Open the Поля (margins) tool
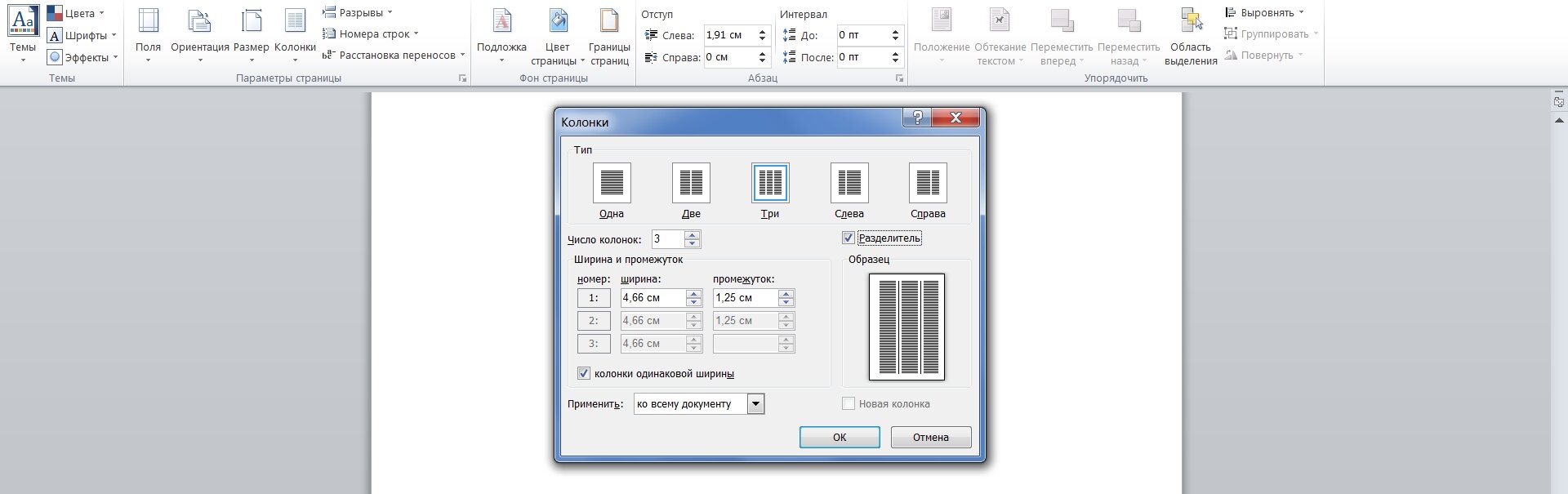1568x494 pixels. click(148, 33)
